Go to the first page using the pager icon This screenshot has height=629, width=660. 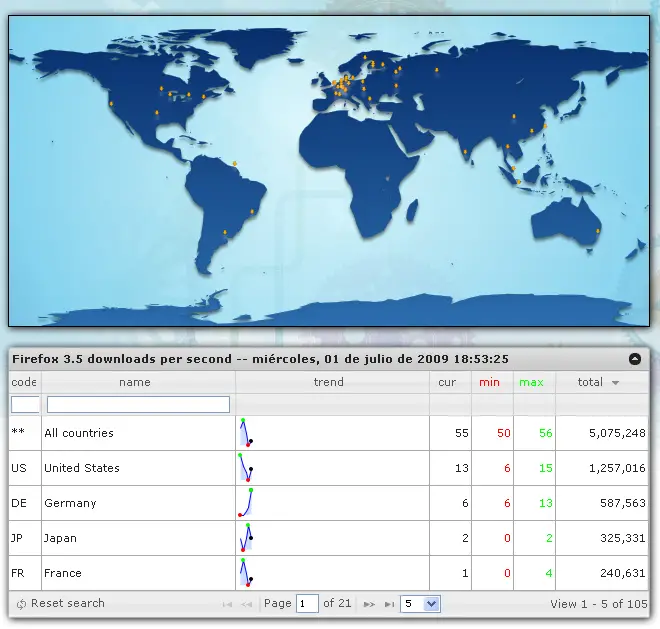point(228,604)
